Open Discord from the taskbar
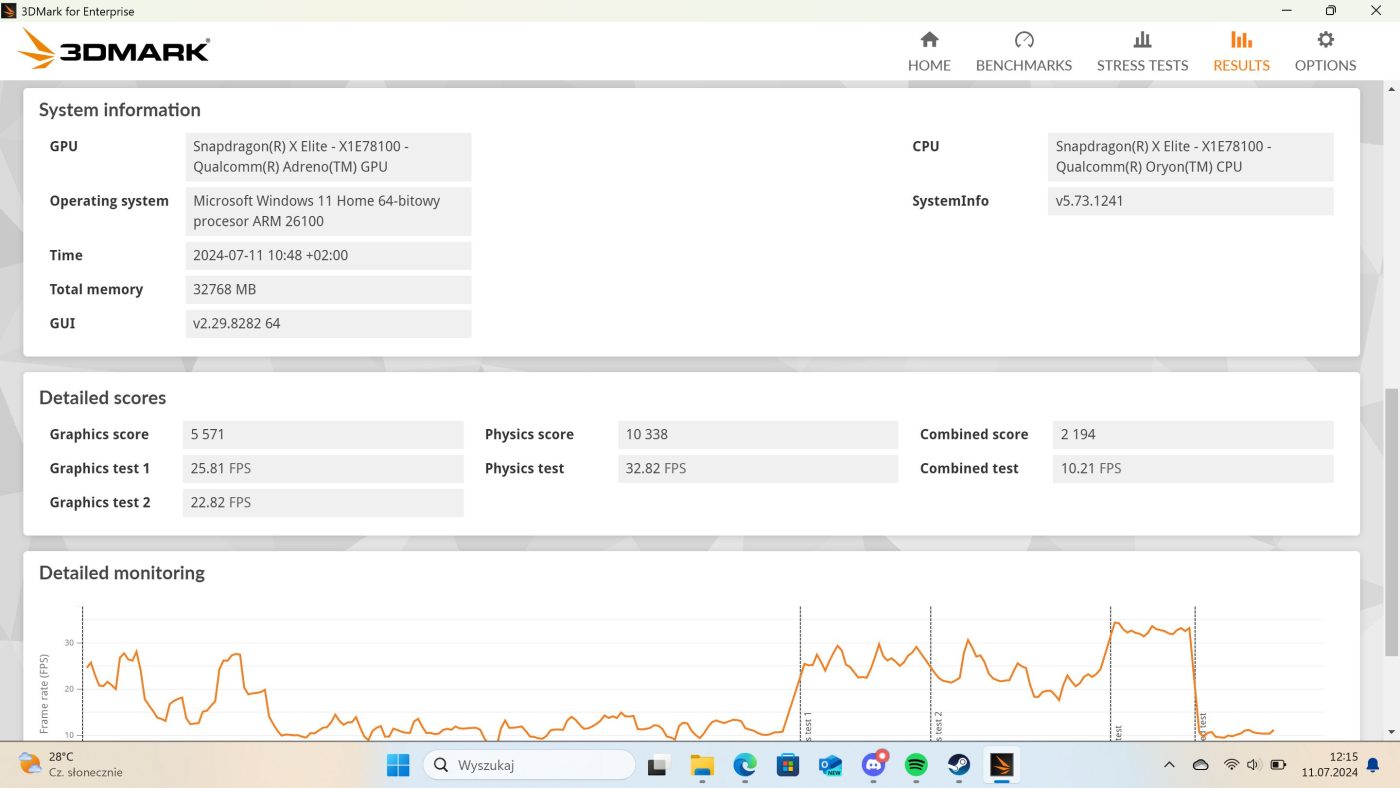The width and height of the screenshot is (1400, 788). click(x=874, y=765)
